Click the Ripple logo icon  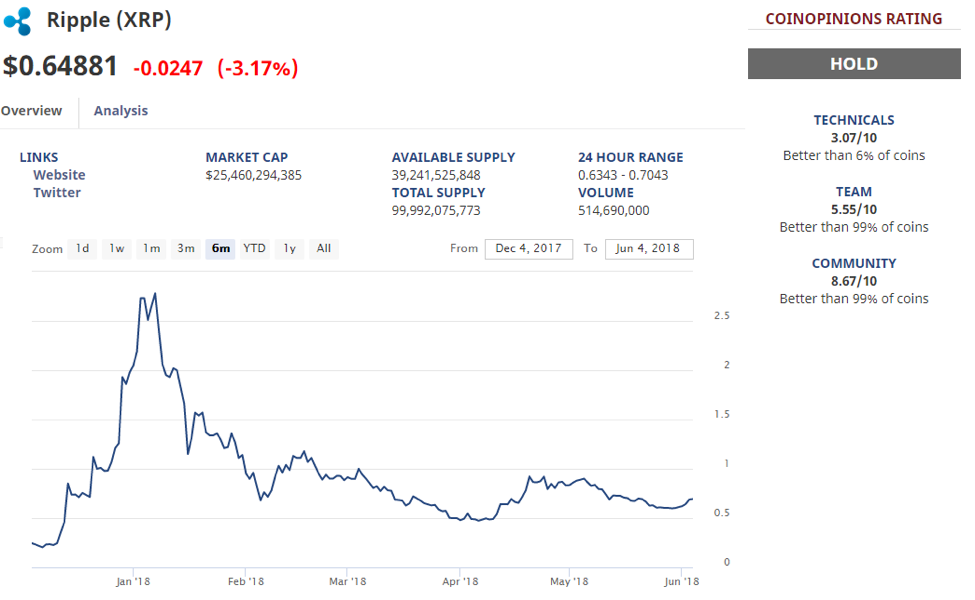point(17,21)
